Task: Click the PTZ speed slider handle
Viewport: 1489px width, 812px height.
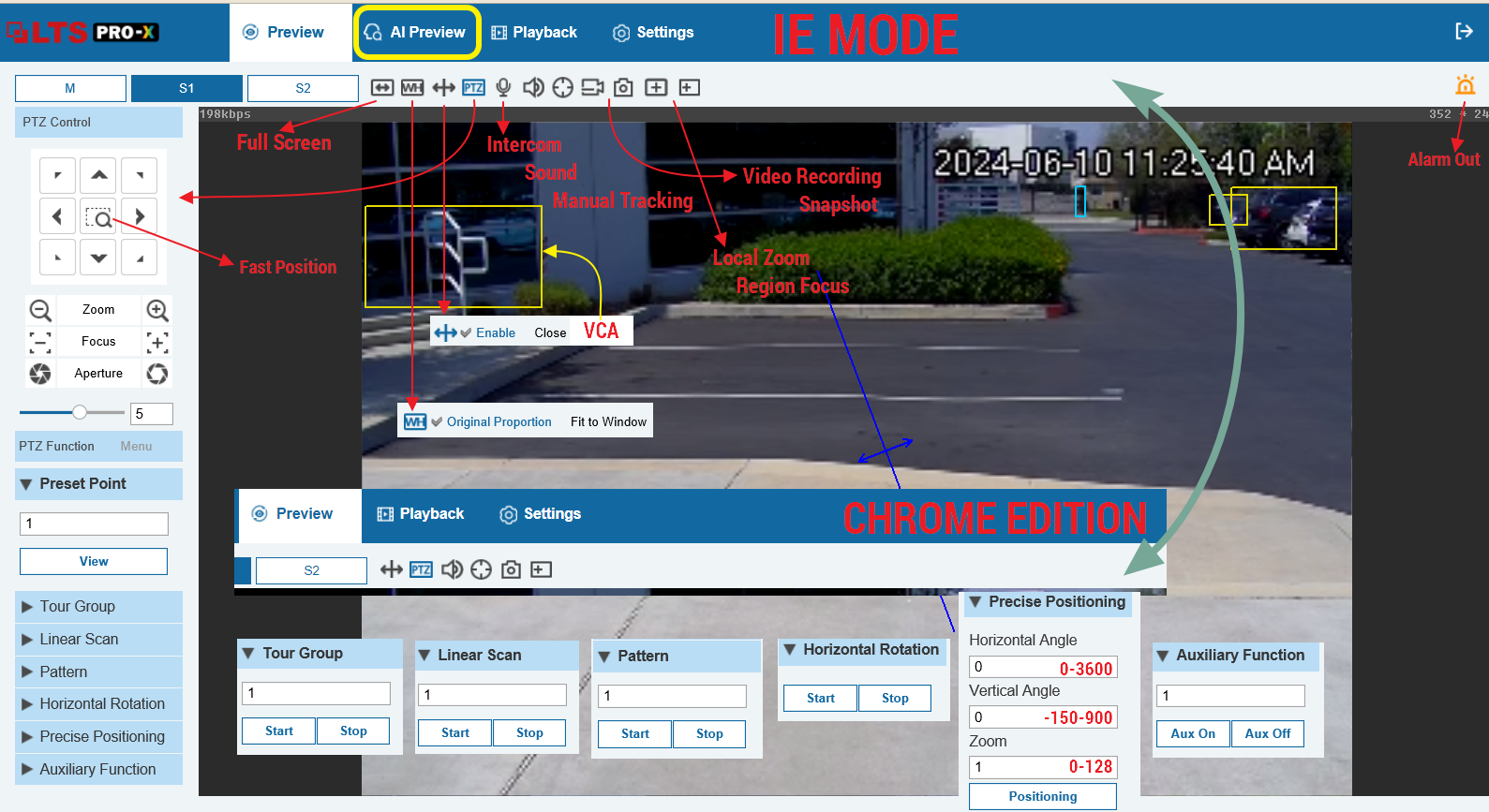Action: pyautogui.click(x=80, y=413)
